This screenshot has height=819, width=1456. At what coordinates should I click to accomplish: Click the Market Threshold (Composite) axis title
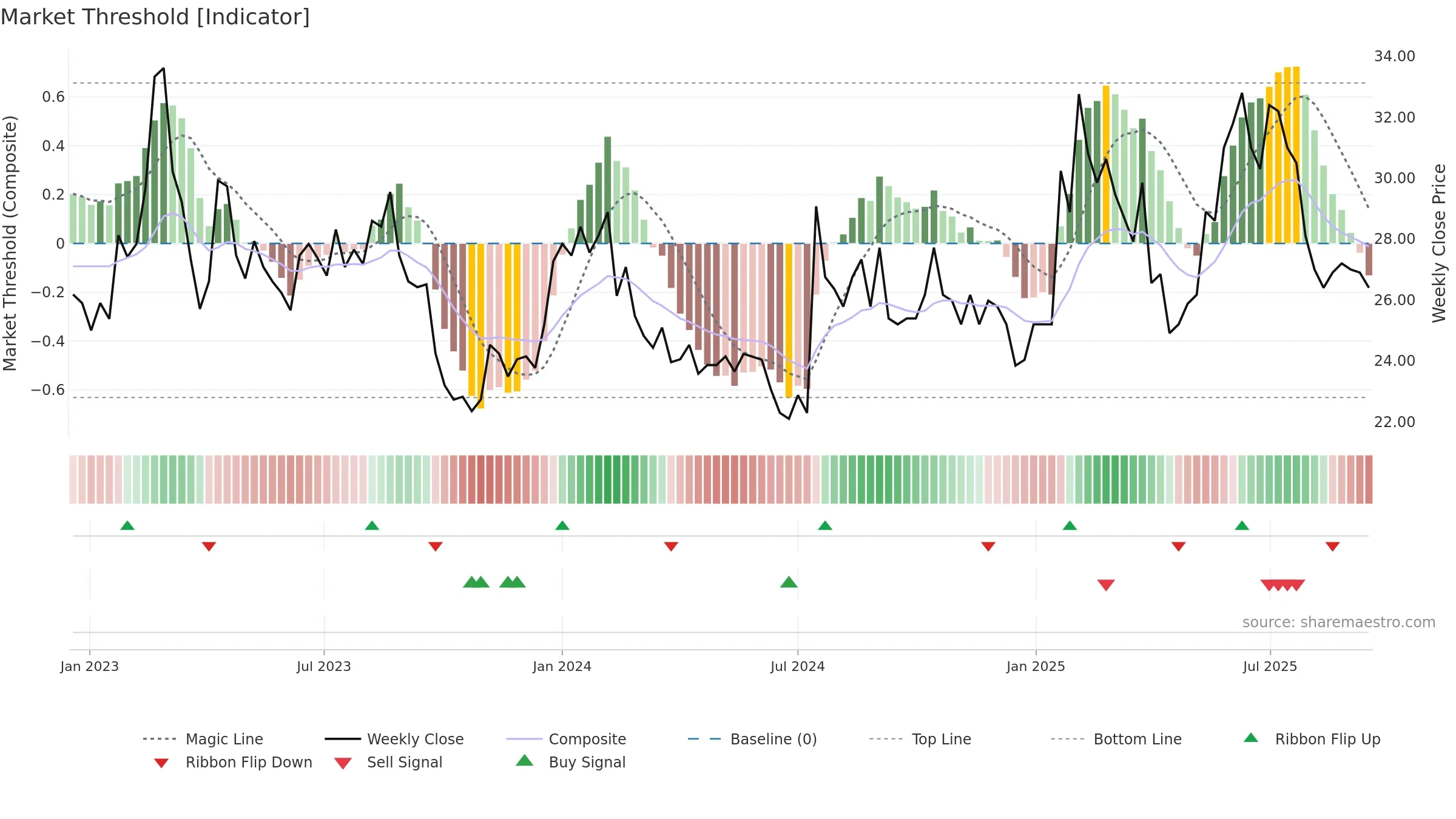click(10, 243)
